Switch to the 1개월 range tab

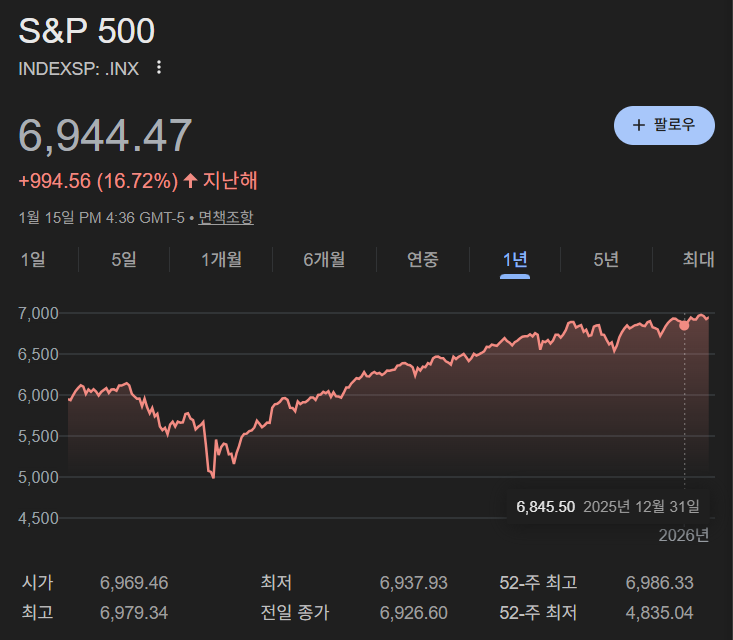pos(221,260)
